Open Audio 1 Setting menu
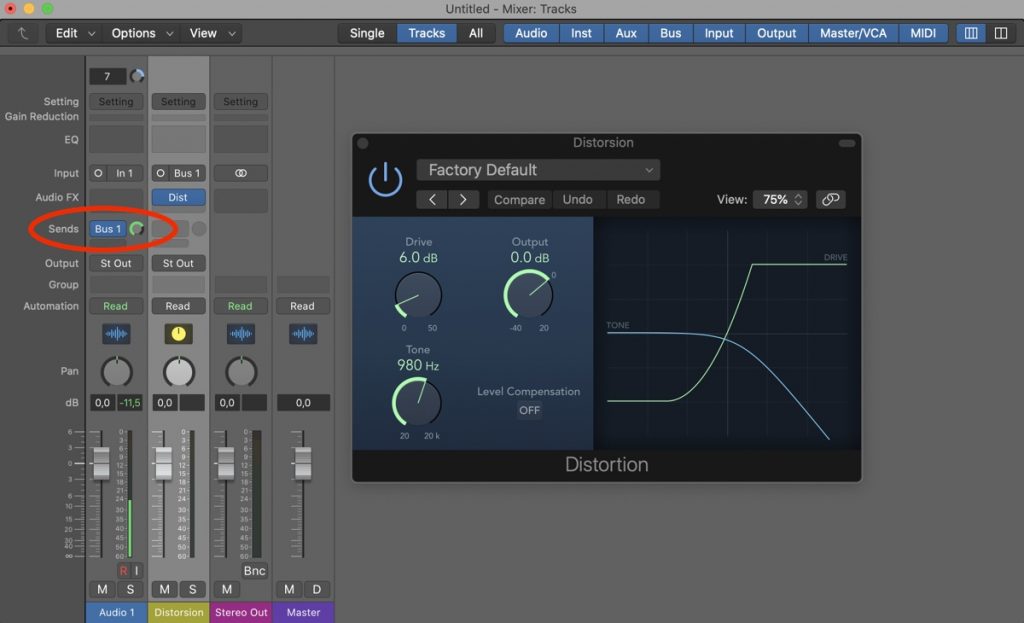Screen dimensions: 1024x623 116,101
